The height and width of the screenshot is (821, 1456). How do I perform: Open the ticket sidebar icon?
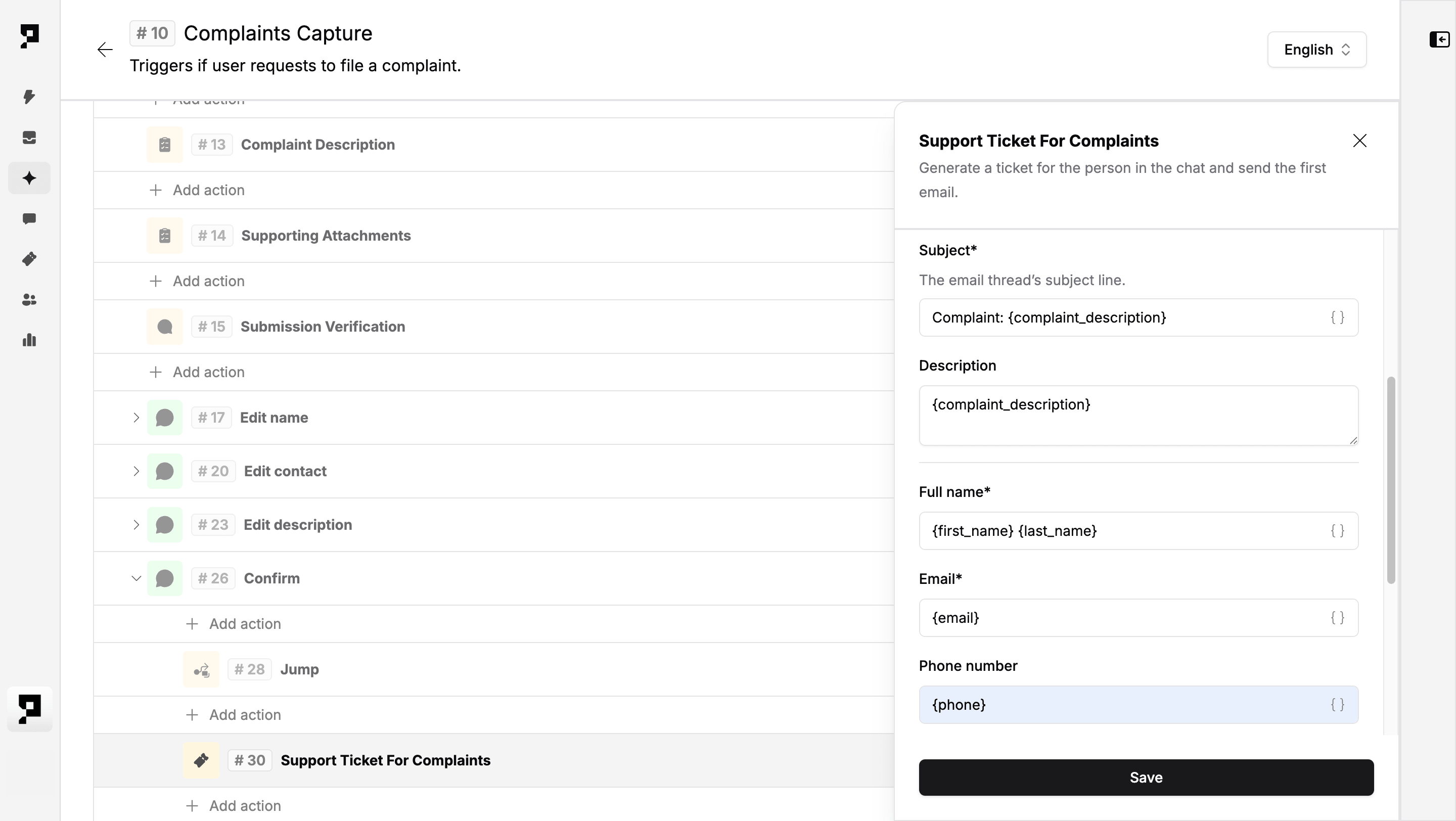[29, 259]
